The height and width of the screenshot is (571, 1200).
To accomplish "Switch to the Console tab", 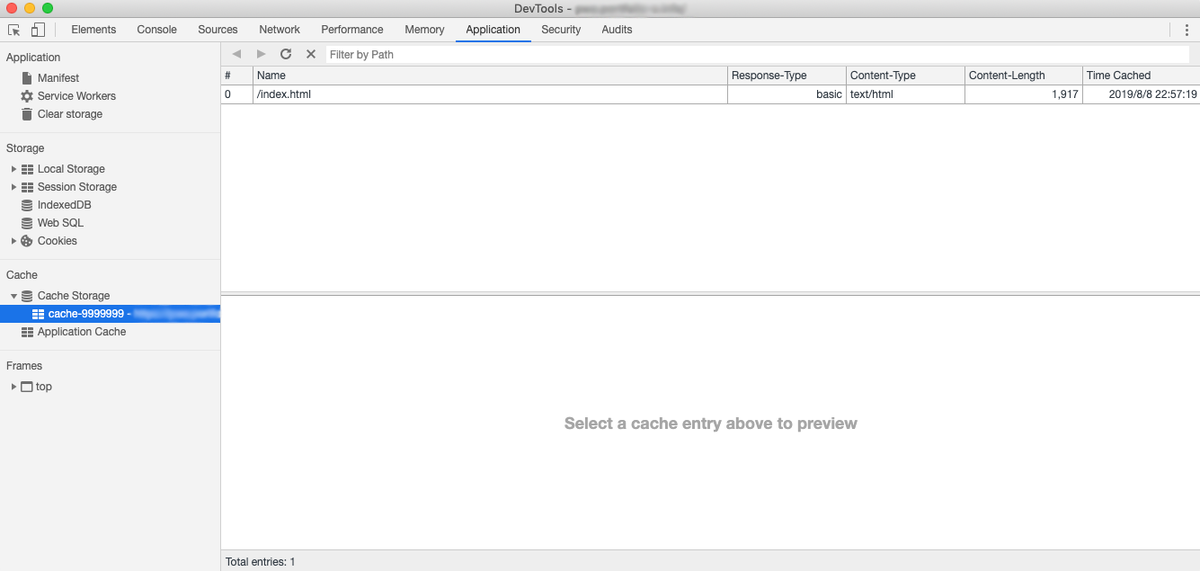I will (x=157, y=30).
